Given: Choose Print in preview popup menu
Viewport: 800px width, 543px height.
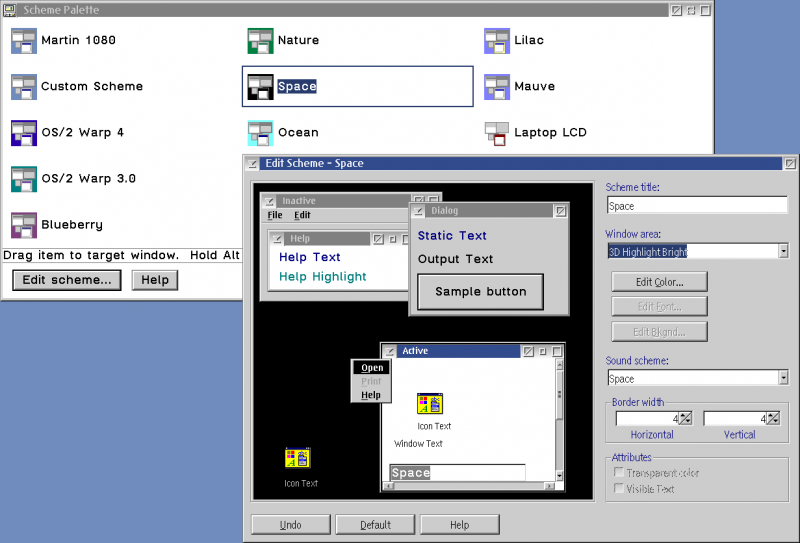Looking at the screenshot, I should (371, 381).
